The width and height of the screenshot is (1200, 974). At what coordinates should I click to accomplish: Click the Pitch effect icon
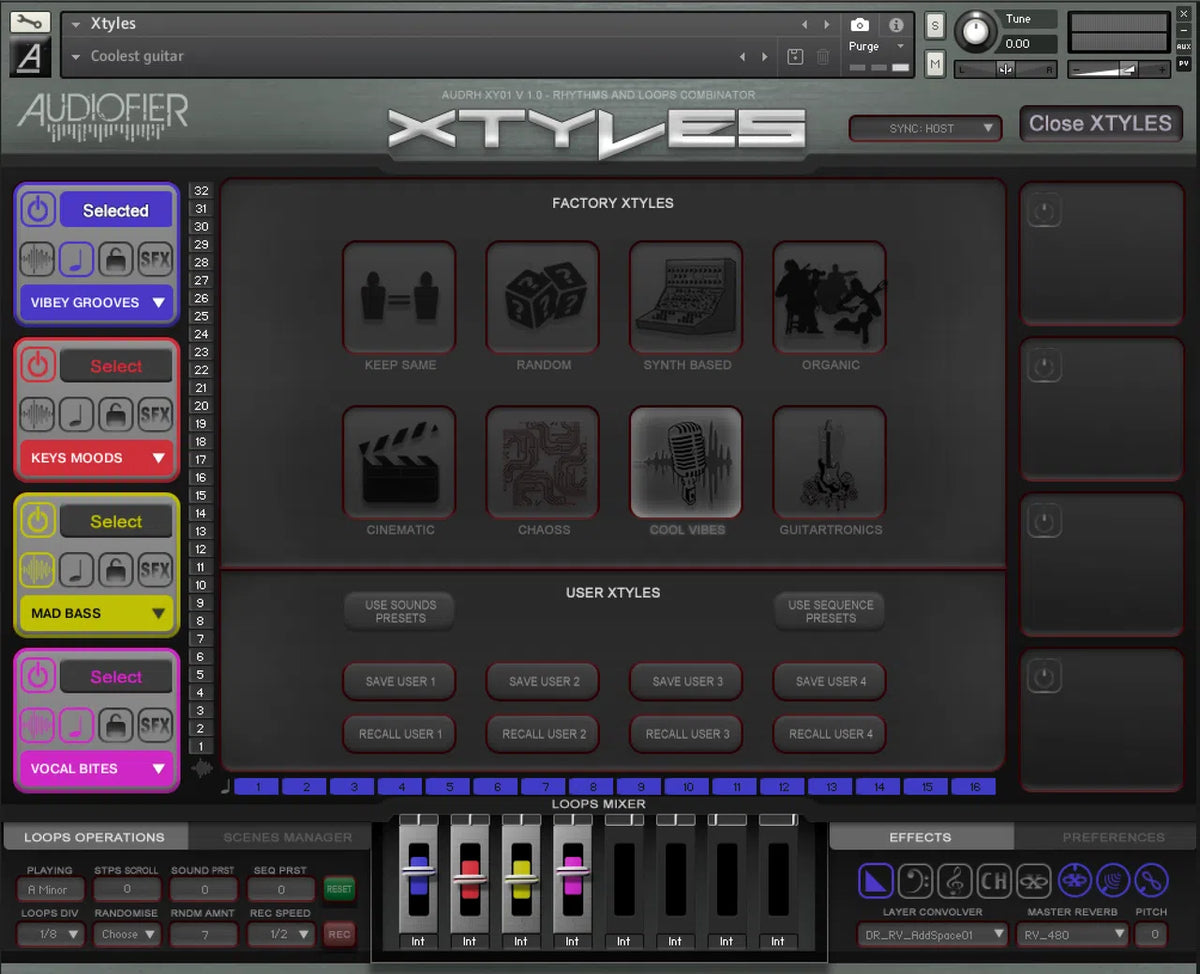[x=1150, y=881]
